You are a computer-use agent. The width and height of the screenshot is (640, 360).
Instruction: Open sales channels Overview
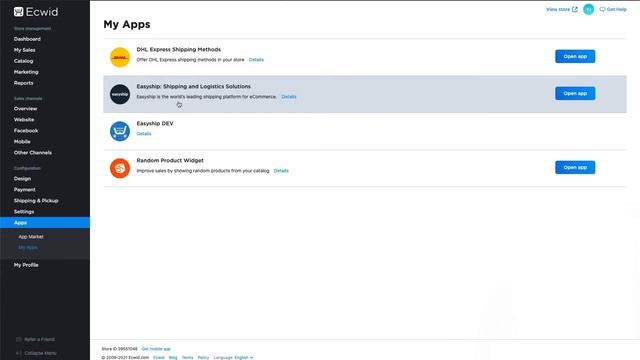[25, 109]
